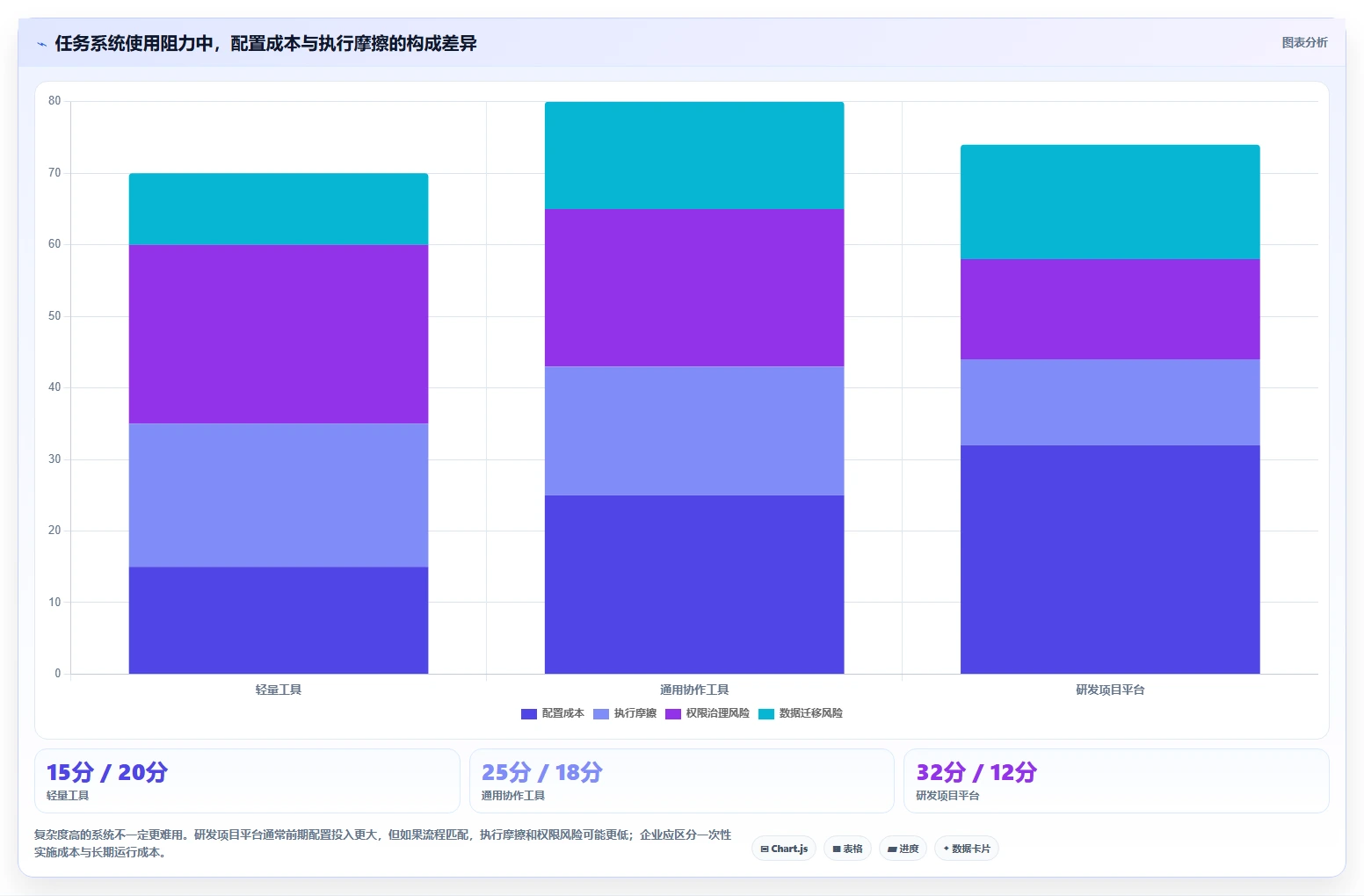This screenshot has height=896, width=1364.
Task: Toggle the 配置成本 legend color box
Action: pyautogui.click(x=529, y=713)
